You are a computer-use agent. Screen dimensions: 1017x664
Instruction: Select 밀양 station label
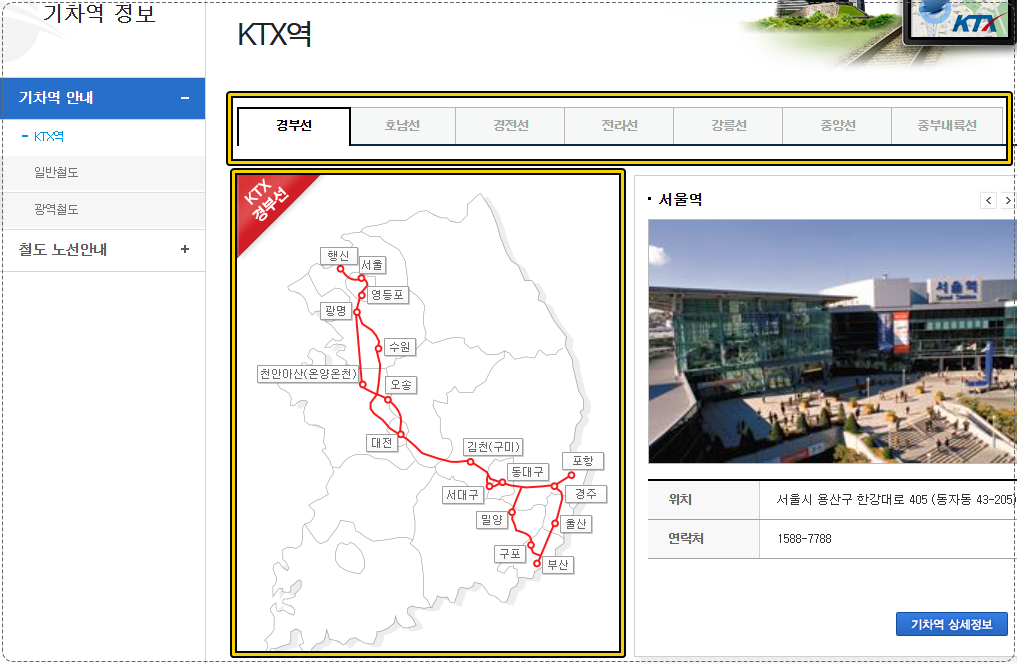[x=492, y=519]
